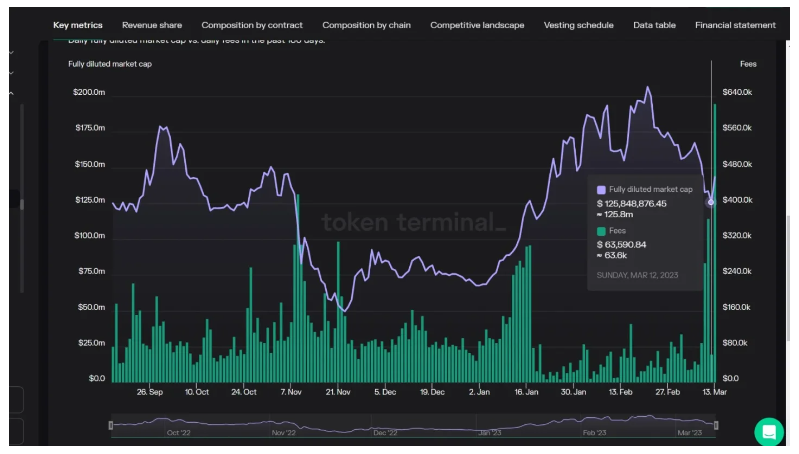Image resolution: width=799 pixels, height=454 pixels.
Task: Click the '$80.0k' right axis value
Action: (x=735, y=343)
